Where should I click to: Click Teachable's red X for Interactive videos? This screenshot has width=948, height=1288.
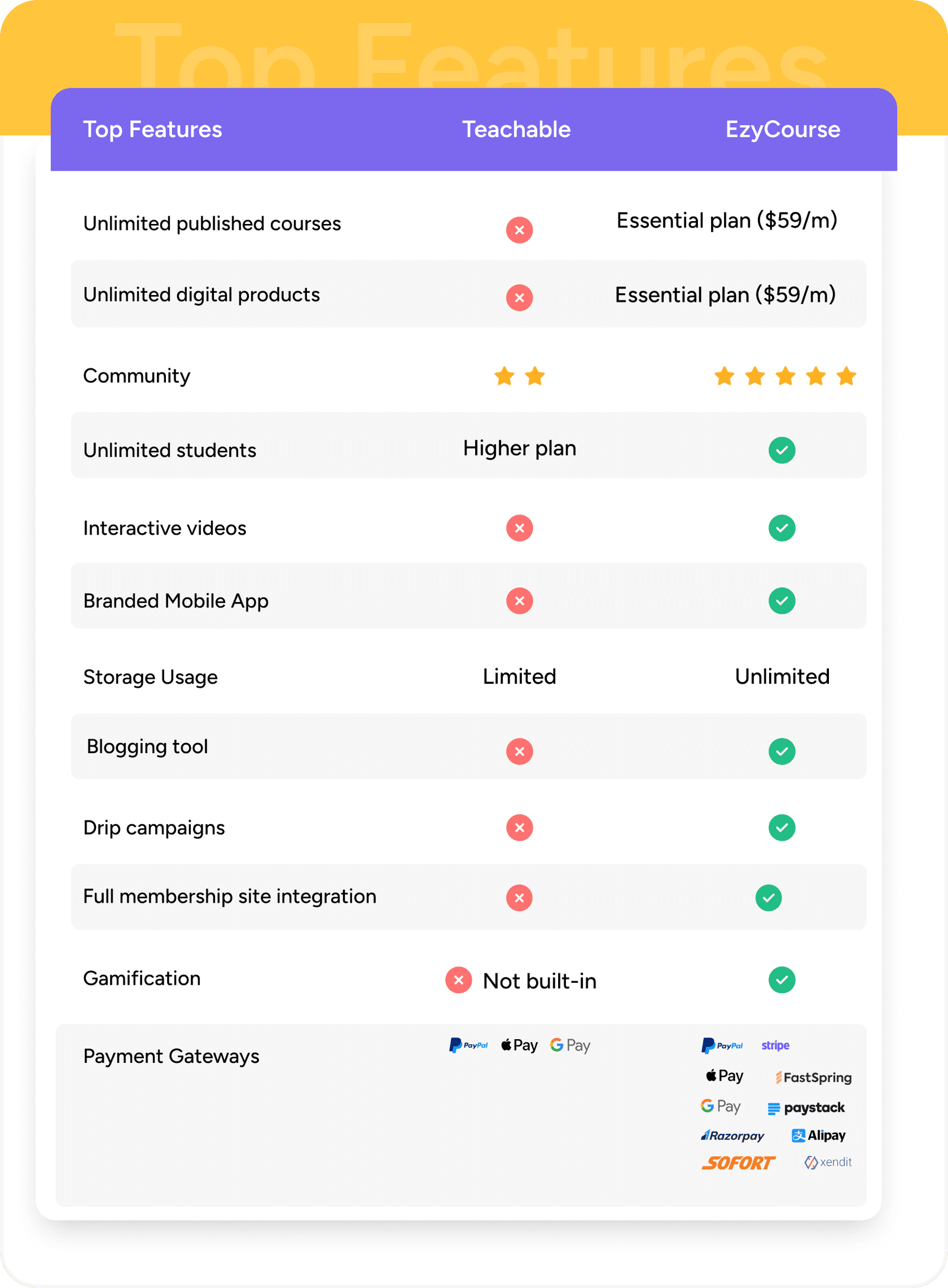tap(519, 528)
